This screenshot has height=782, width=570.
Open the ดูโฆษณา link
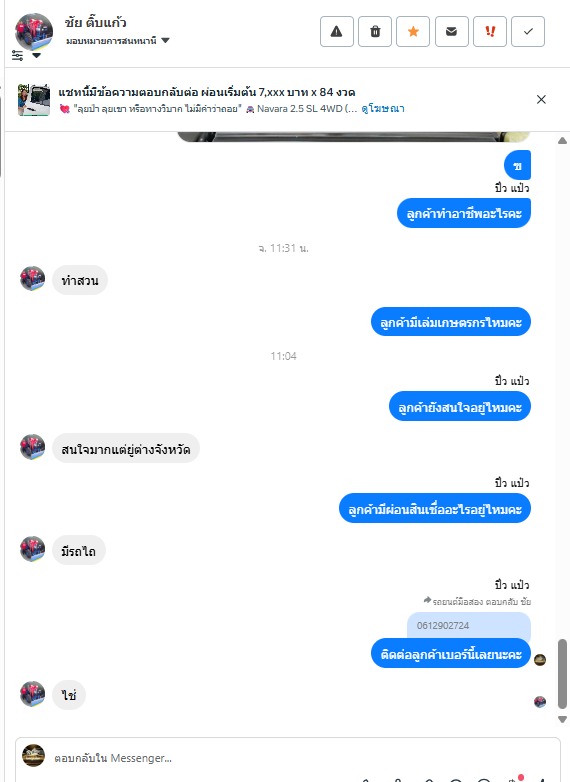(x=382, y=108)
